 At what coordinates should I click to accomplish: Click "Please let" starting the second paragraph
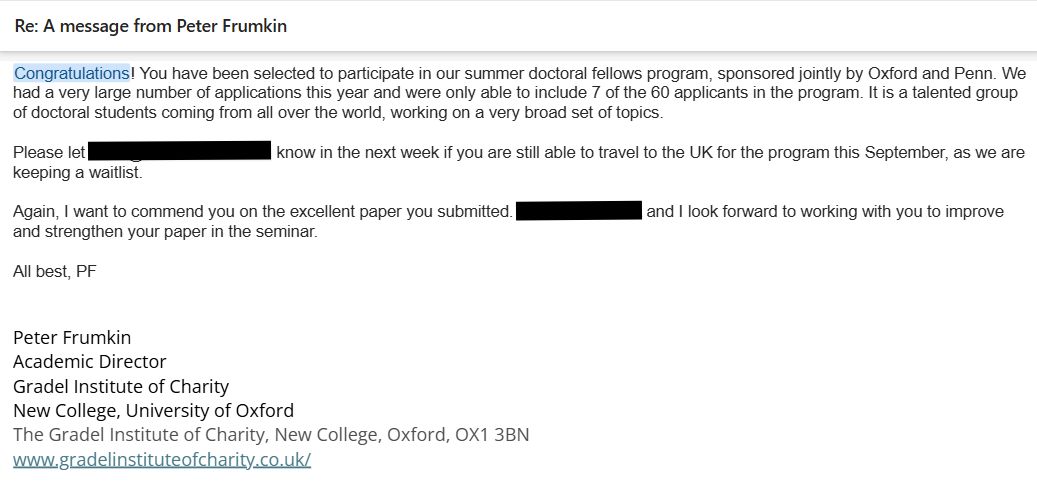tap(49, 153)
